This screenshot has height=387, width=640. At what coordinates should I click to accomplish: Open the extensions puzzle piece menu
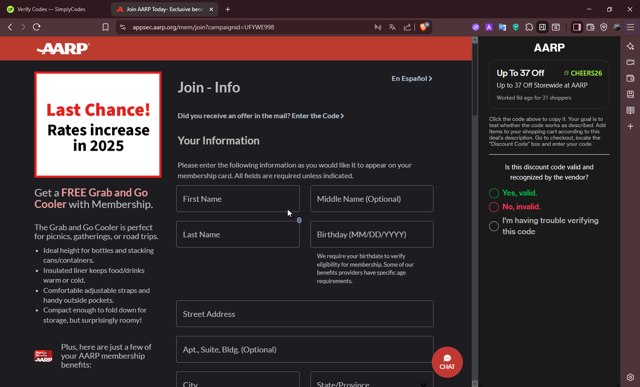529,27
